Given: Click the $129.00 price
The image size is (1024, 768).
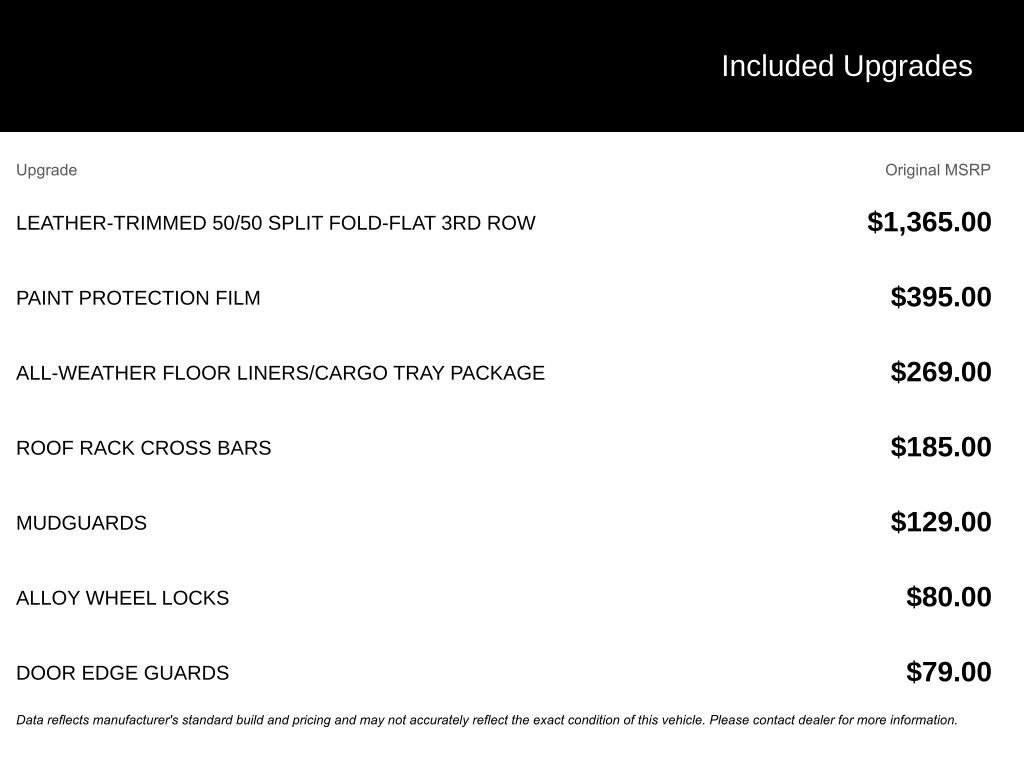Looking at the screenshot, I should click(x=940, y=522).
